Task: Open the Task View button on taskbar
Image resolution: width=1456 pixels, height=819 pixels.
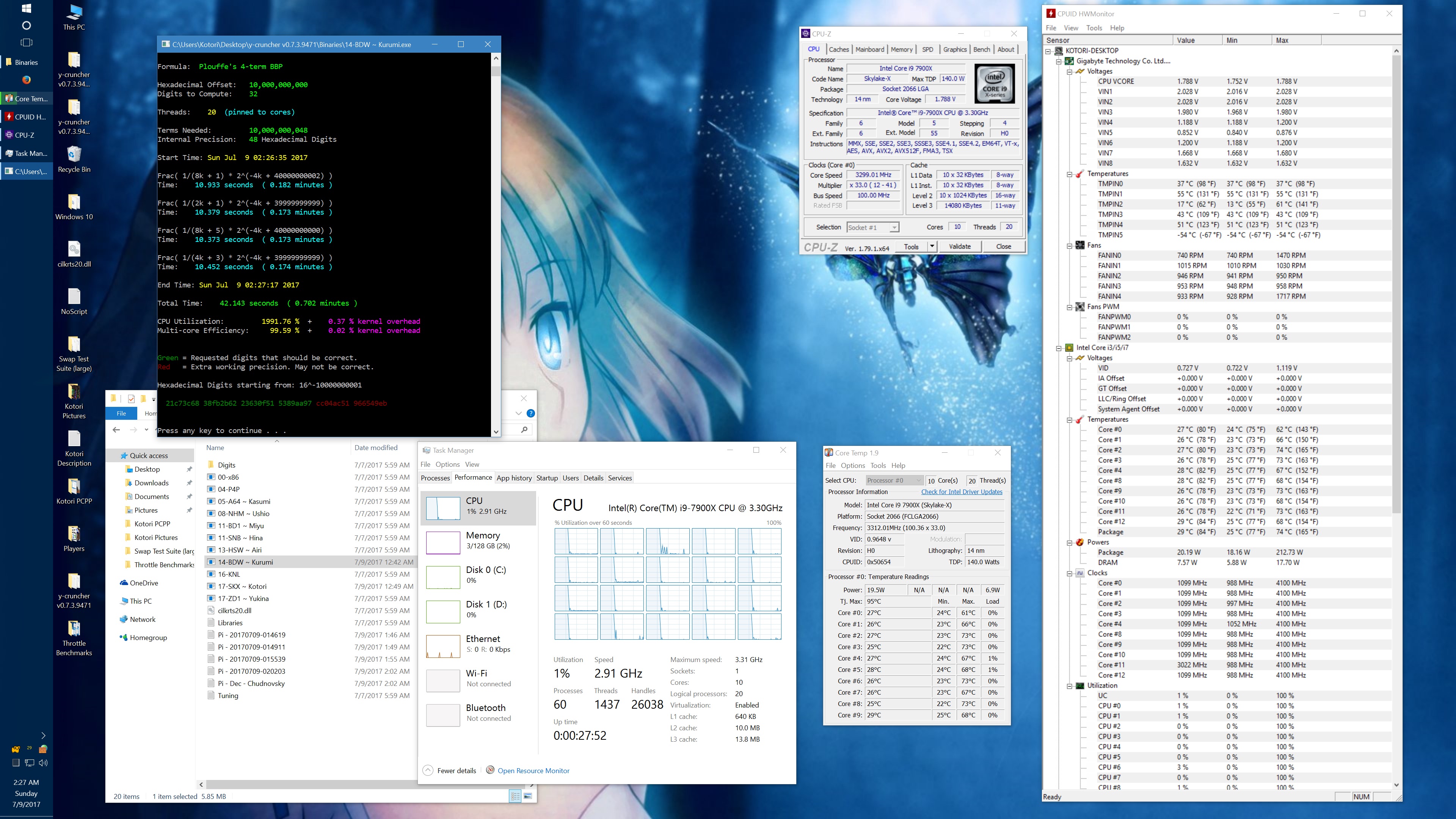Action: [26, 42]
